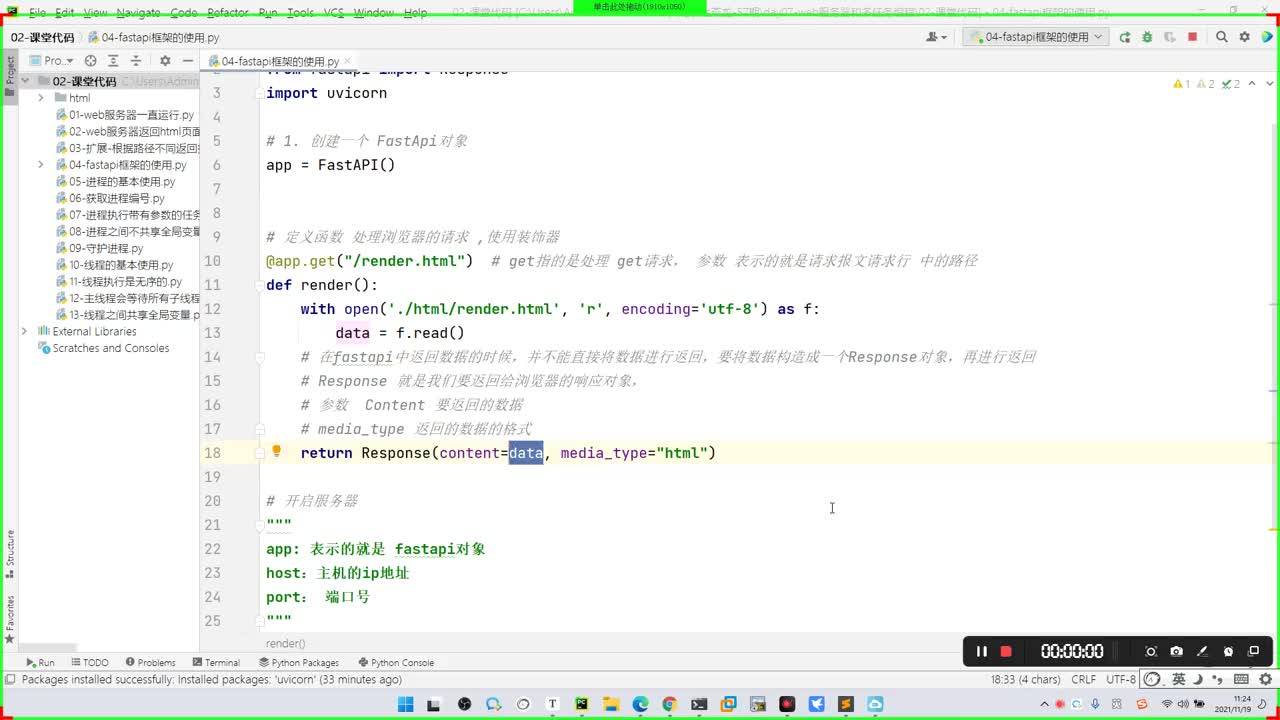Stop the running process with red square
Image resolution: width=1280 pixels, height=720 pixels.
1192,37
